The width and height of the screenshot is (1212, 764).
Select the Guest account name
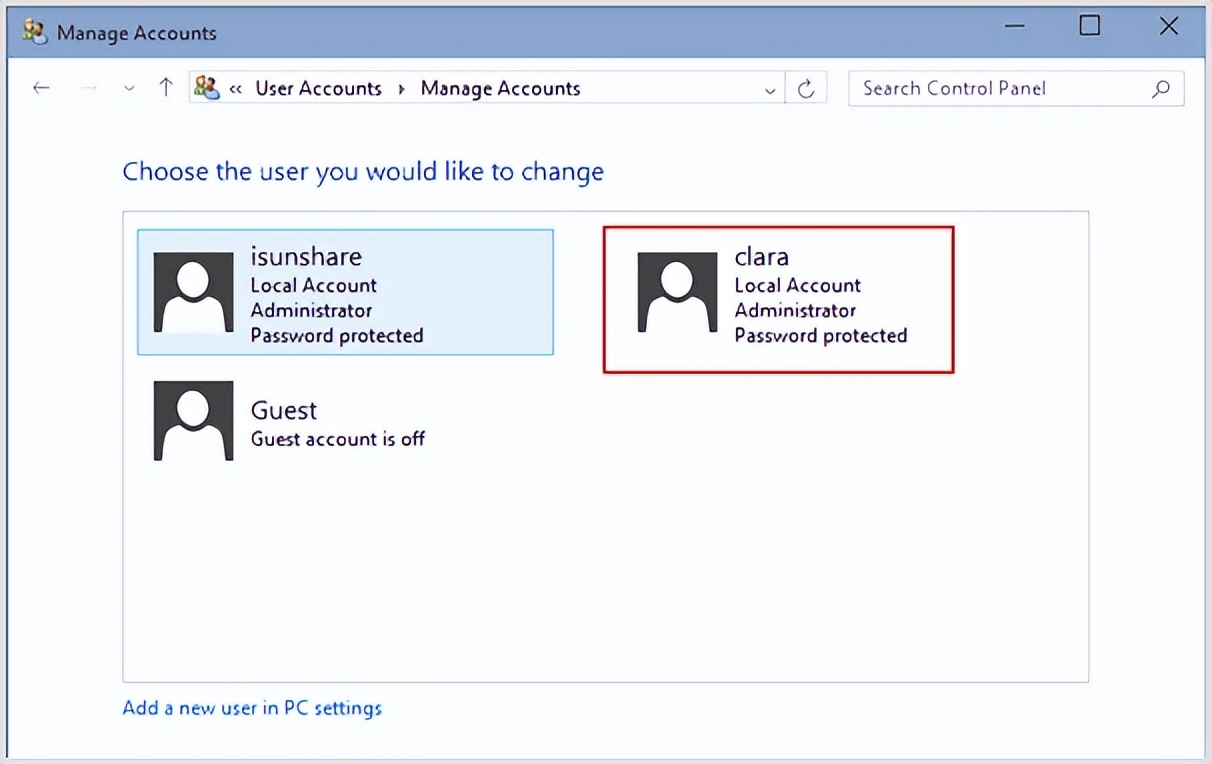click(283, 410)
